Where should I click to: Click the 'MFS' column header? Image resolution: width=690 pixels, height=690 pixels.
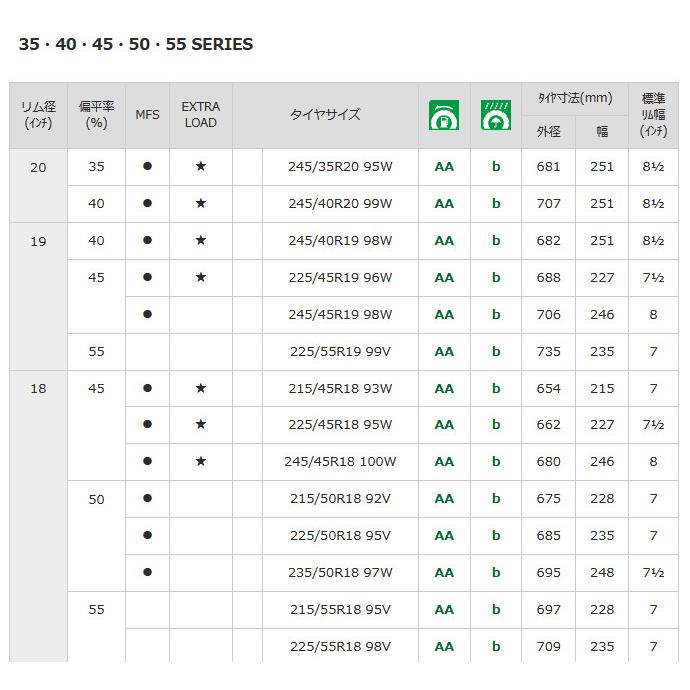147,115
